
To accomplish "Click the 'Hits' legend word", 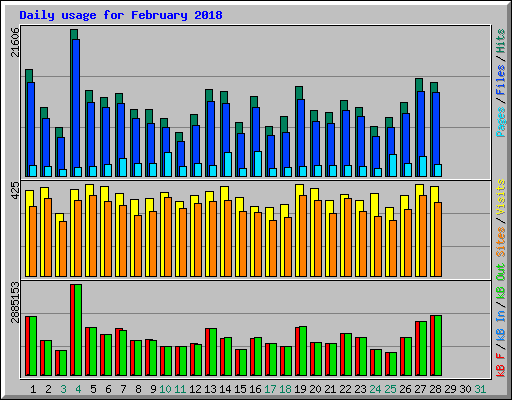I will tap(501, 41).
